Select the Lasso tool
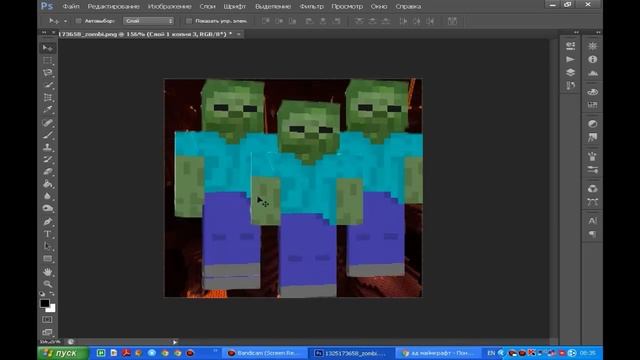Screen dimensions: 640x360 pos(47,73)
